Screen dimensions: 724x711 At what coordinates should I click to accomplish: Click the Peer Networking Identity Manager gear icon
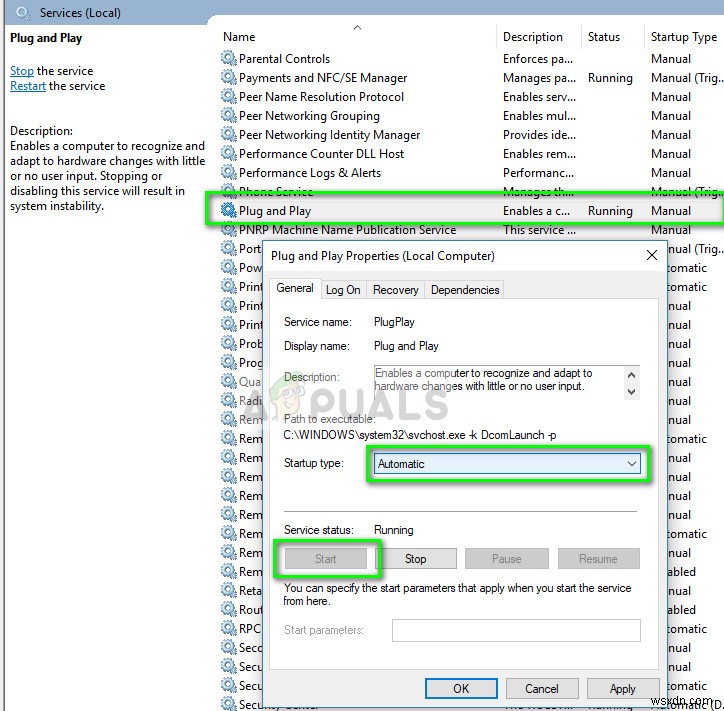pos(229,134)
